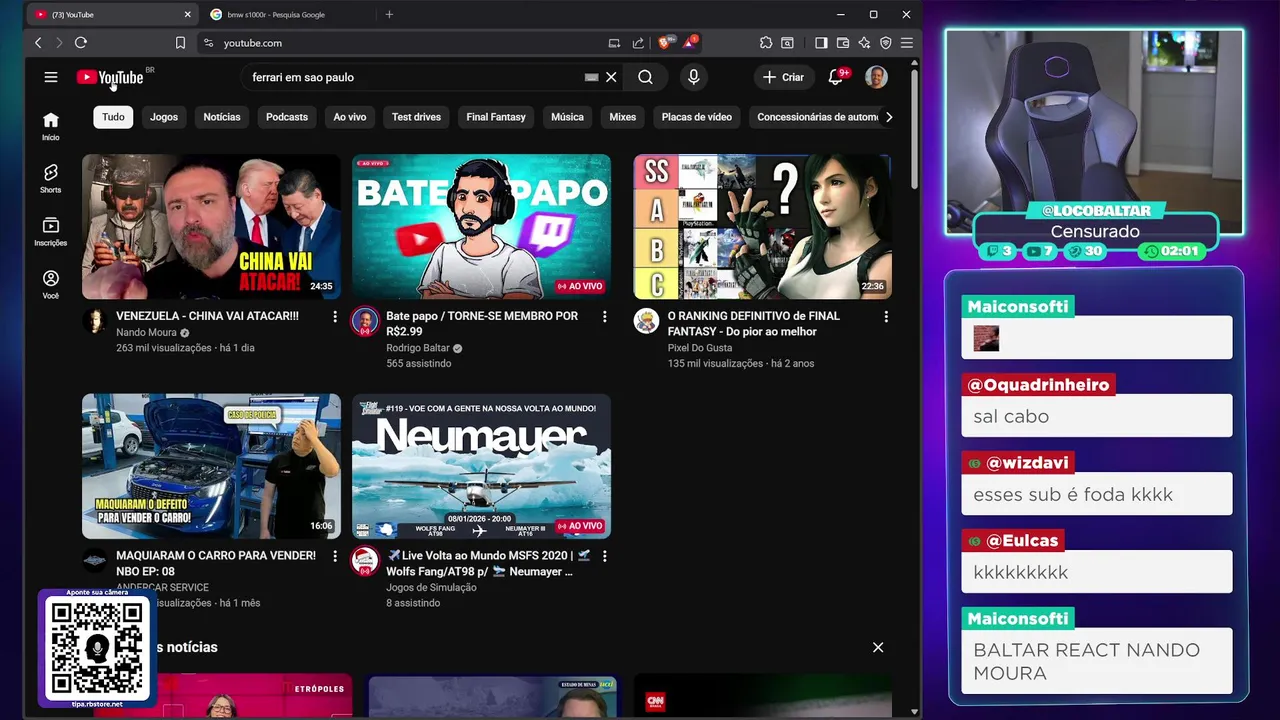Toggle the browser sidebar panel
Screen dimensions: 1280x720
[821, 43]
